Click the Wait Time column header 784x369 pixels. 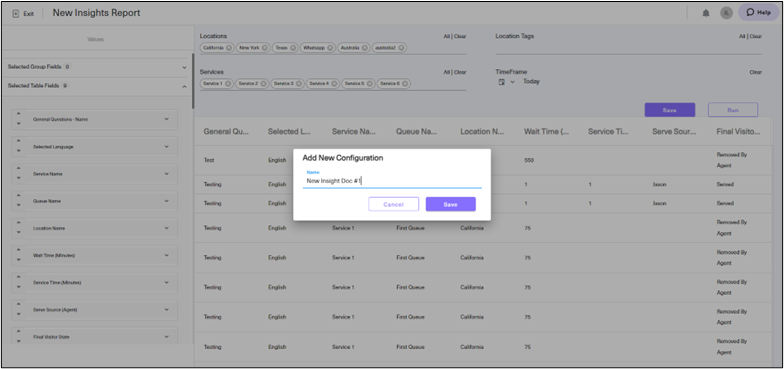click(x=546, y=132)
